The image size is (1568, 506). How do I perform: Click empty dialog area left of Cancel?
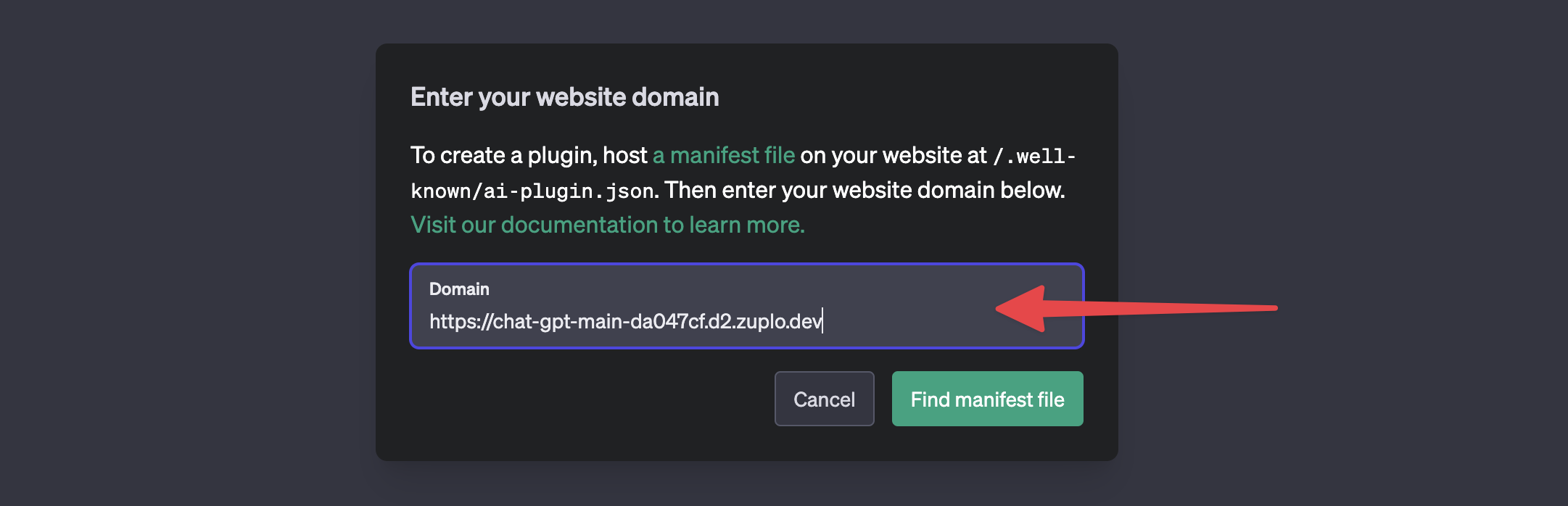coord(580,399)
